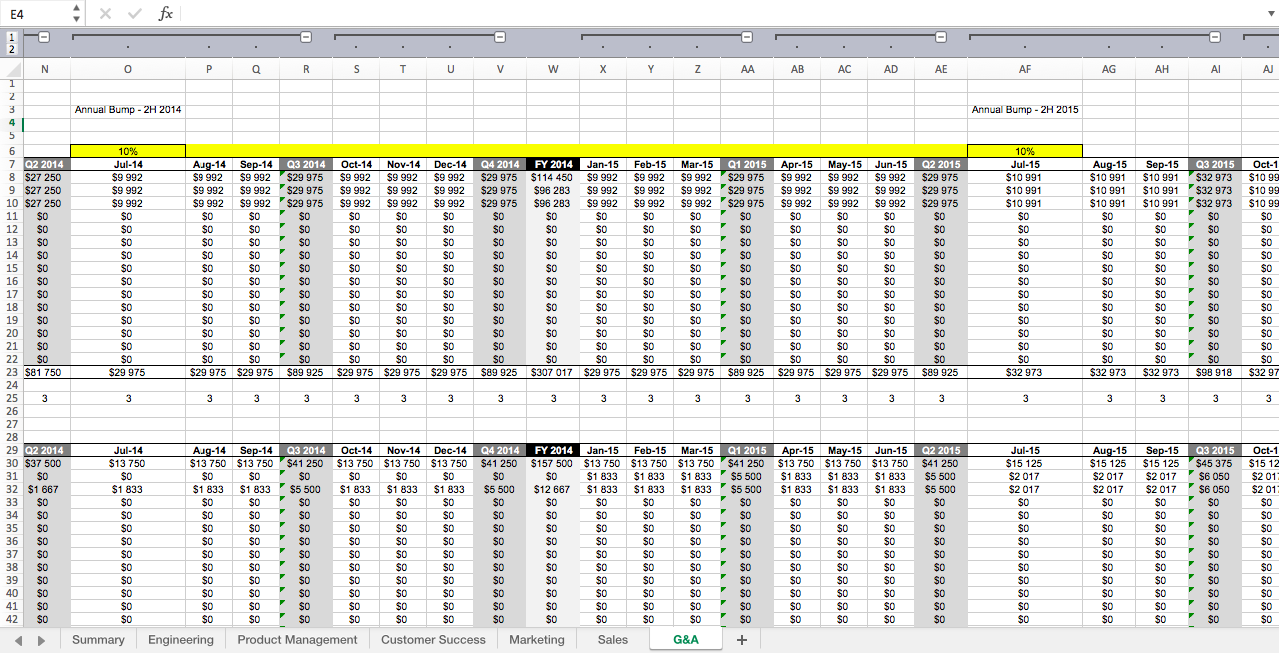This screenshot has width=1279, height=653.
Task: Select row 4 by its header
Action: point(11,122)
